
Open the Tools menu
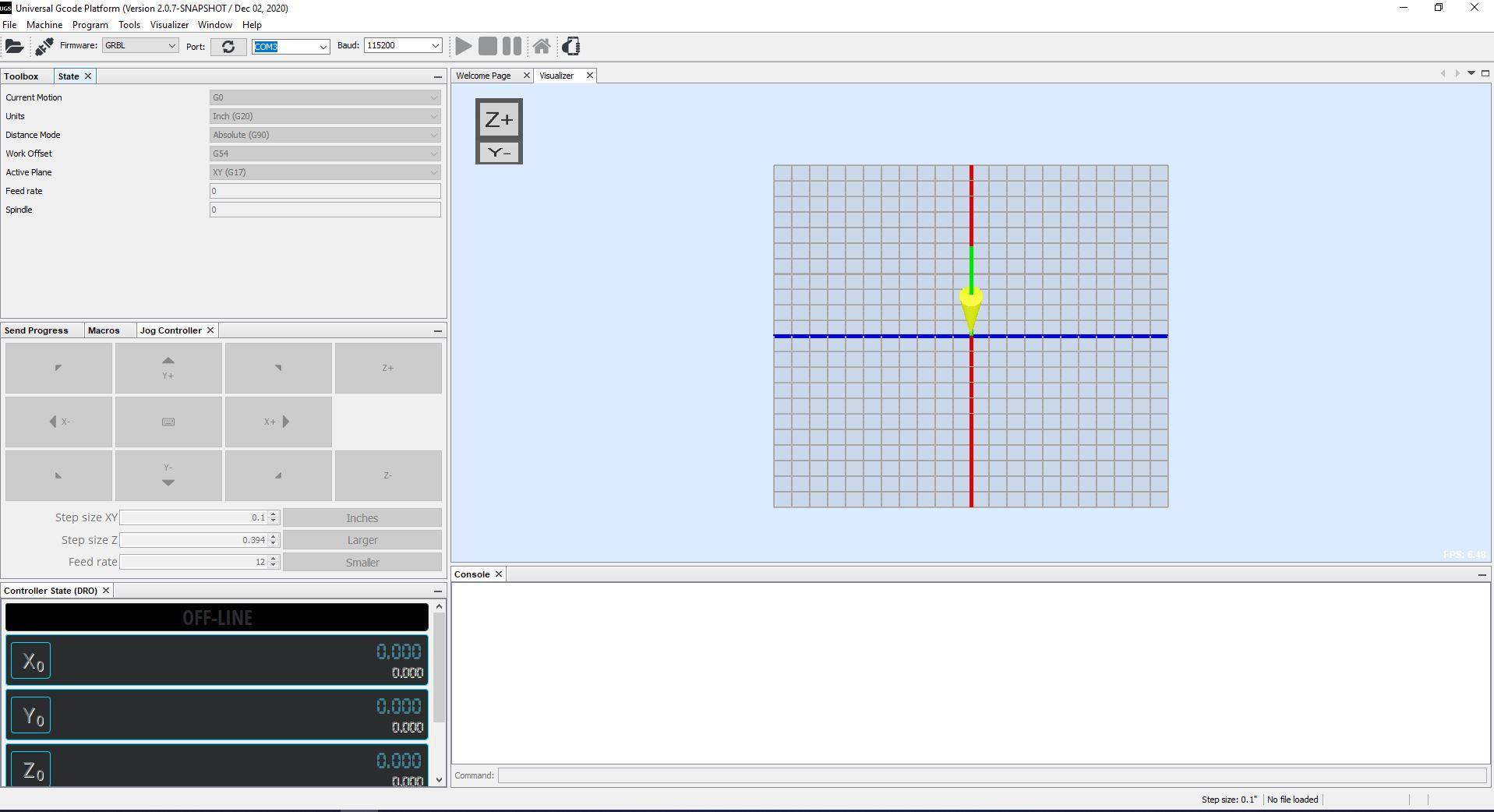click(x=129, y=25)
